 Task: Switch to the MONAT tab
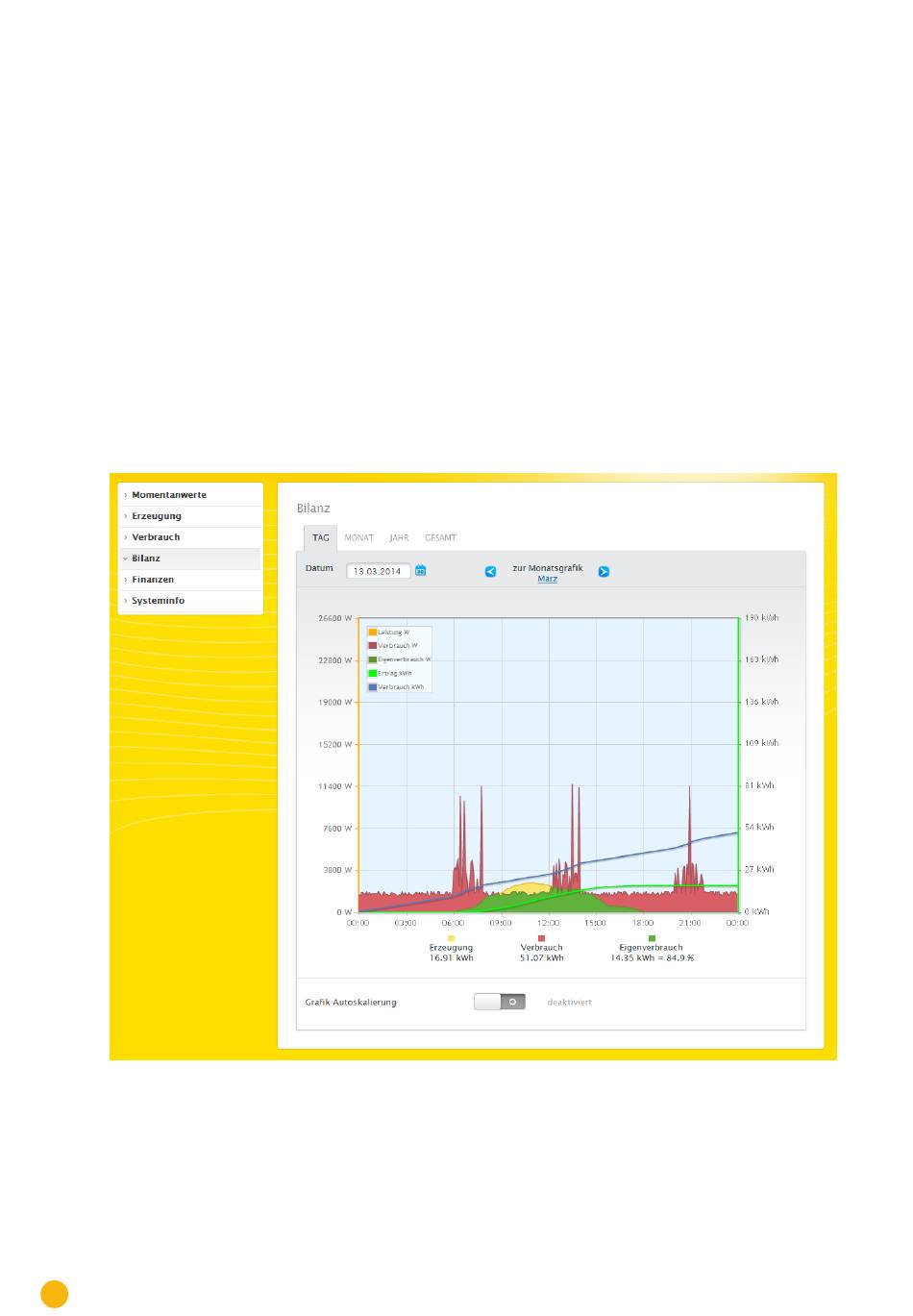[x=359, y=538]
